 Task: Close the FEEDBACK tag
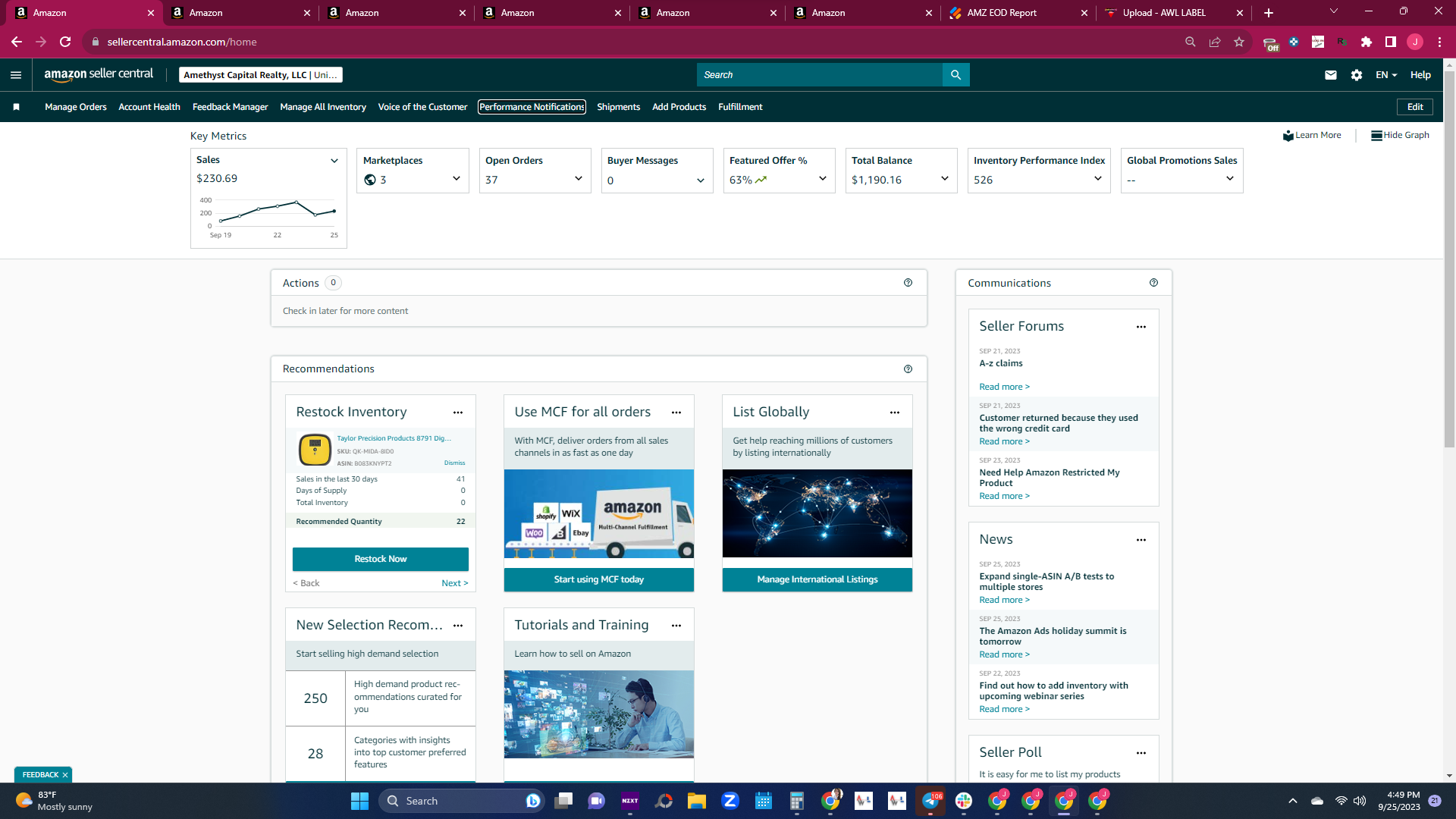pos(65,775)
